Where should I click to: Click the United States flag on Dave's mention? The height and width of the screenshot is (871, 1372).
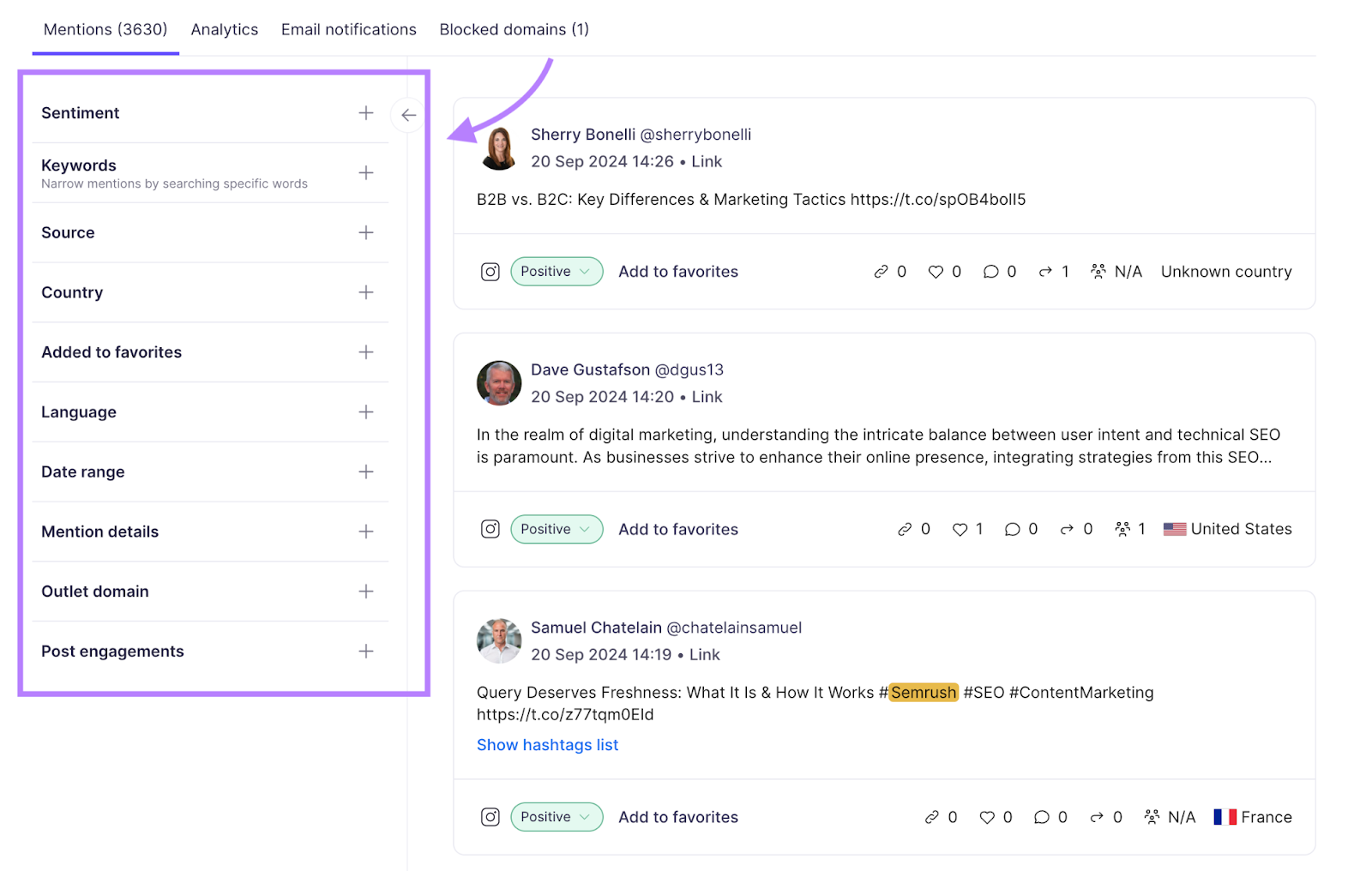[x=1174, y=529]
